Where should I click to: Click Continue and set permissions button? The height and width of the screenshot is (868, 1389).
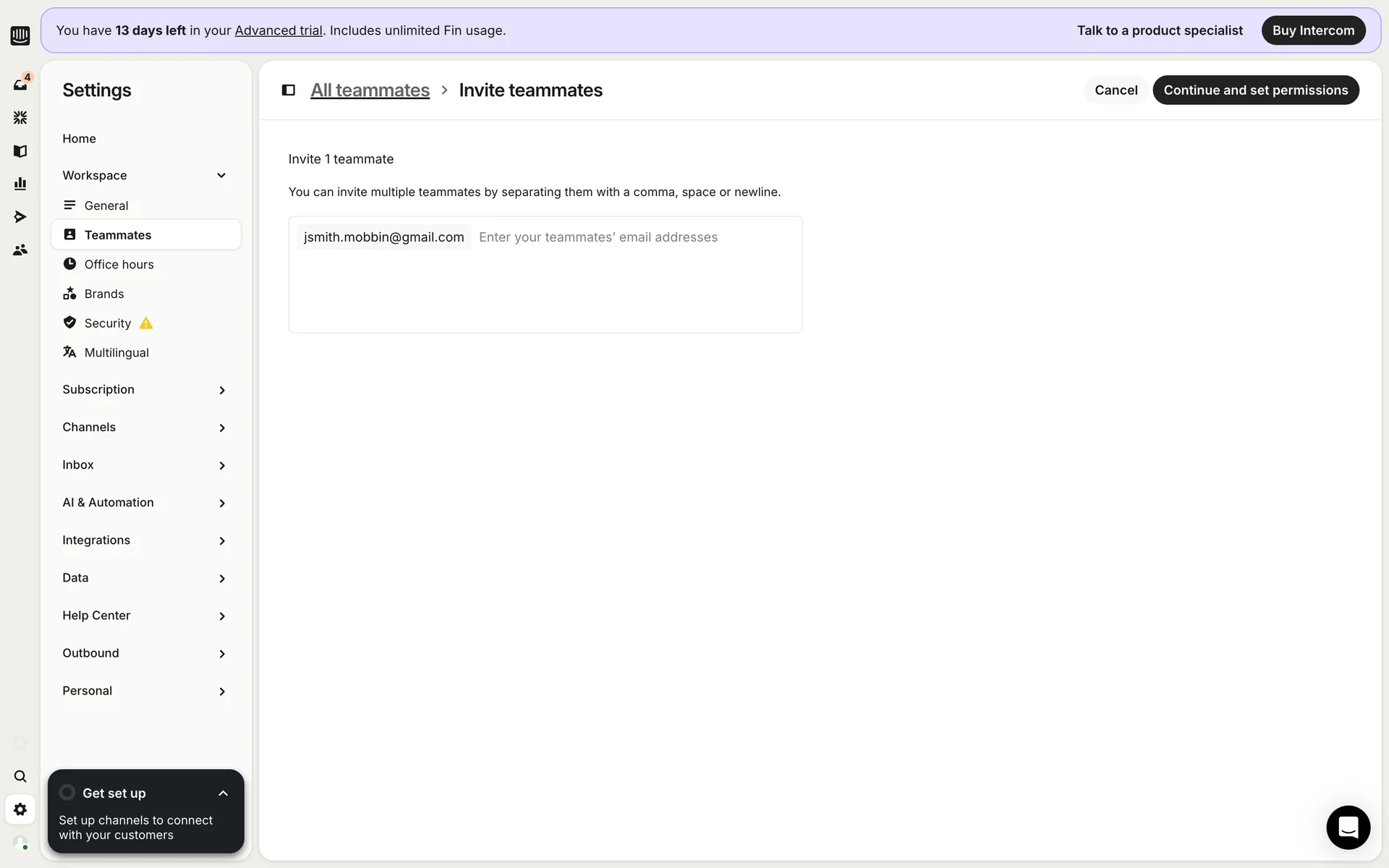[1255, 90]
